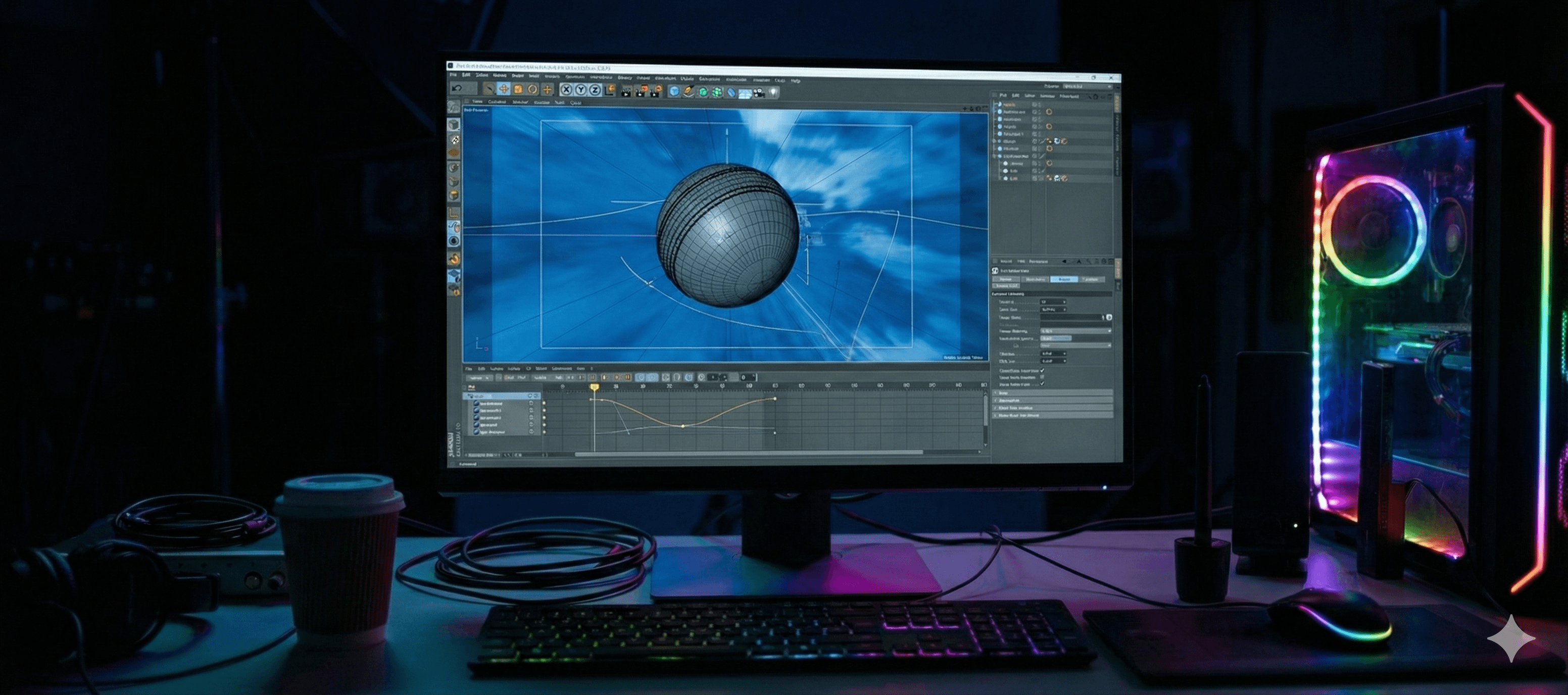Click the Light bulb icon in toolbar
The image size is (1568, 695).
(774, 92)
